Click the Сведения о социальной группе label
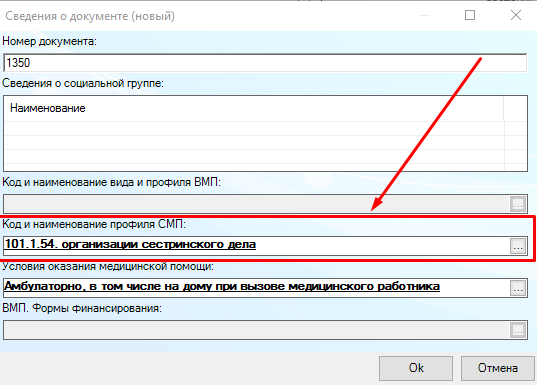 click(x=83, y=83)
